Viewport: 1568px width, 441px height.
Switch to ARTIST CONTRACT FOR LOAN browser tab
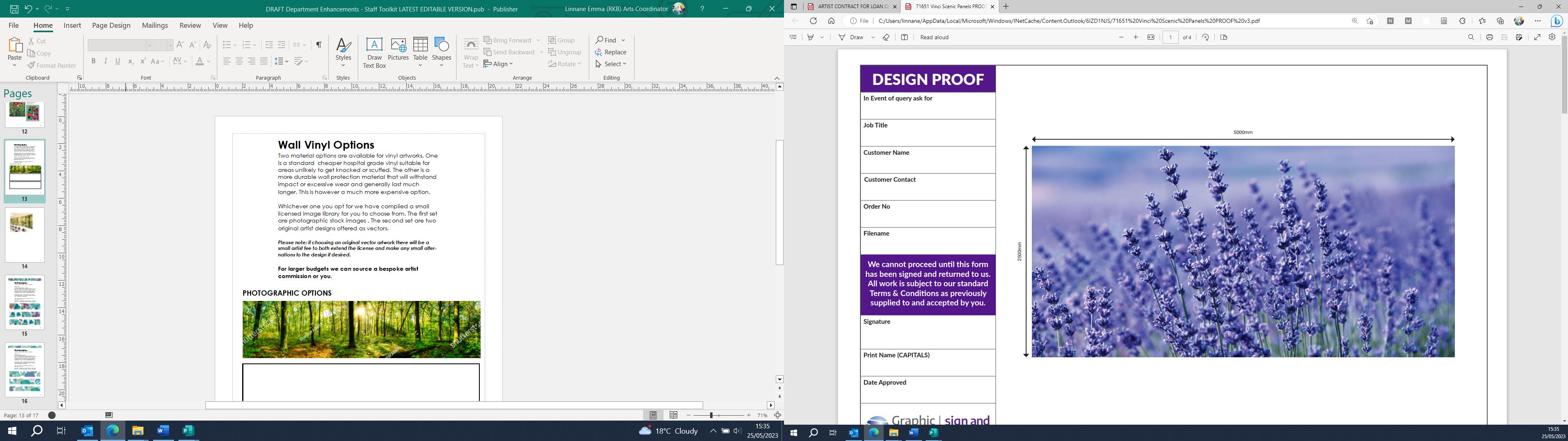tap(851, 7)
